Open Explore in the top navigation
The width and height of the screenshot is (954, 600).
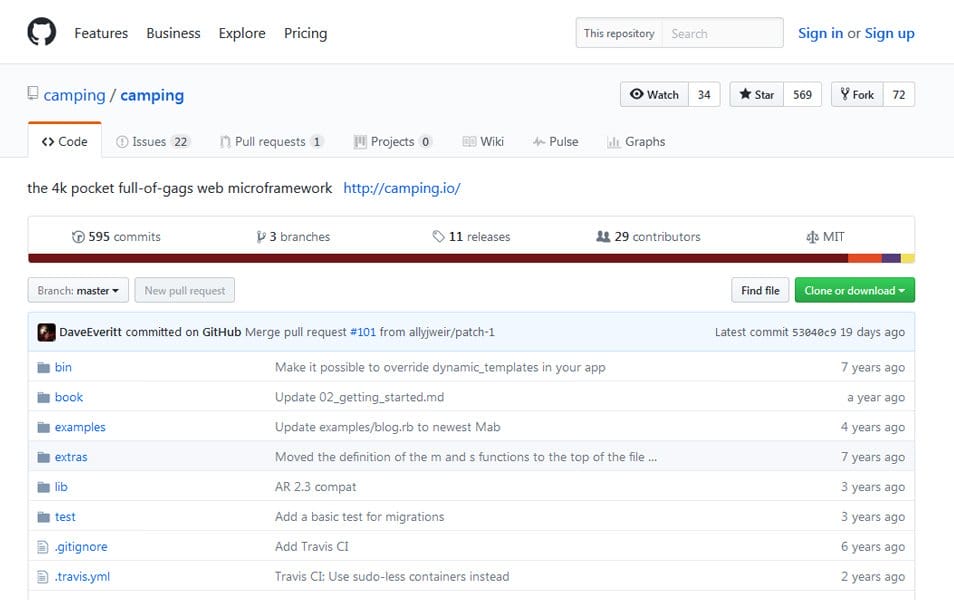click(x=242, y=33)
